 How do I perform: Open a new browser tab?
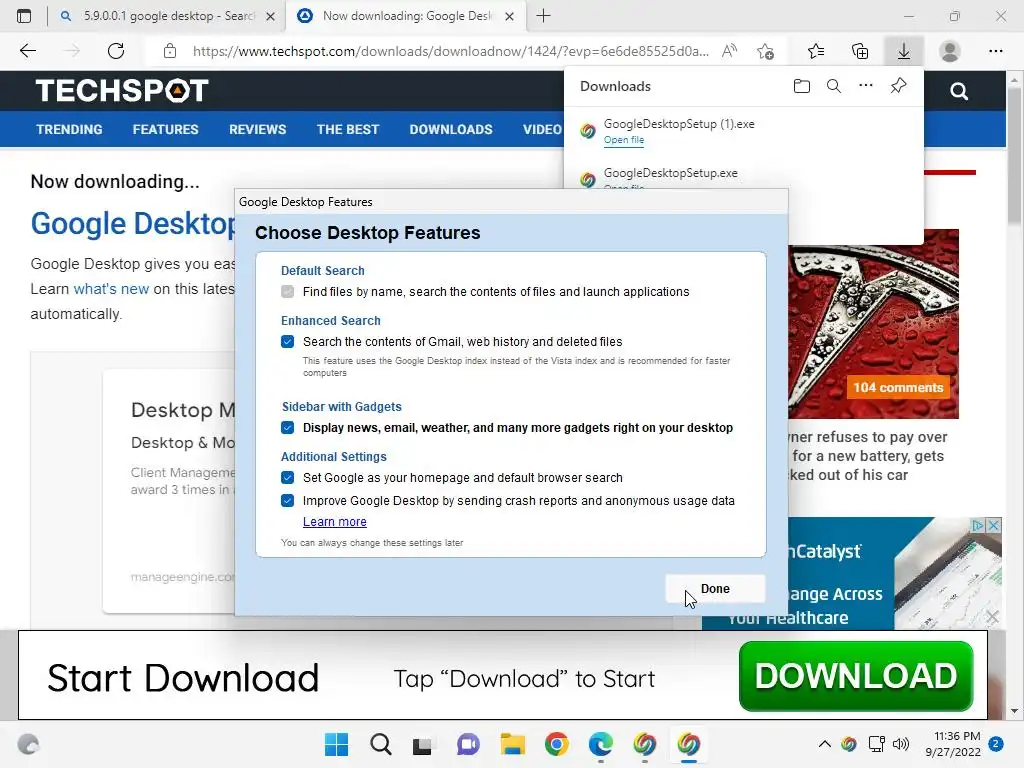[543, 16]
